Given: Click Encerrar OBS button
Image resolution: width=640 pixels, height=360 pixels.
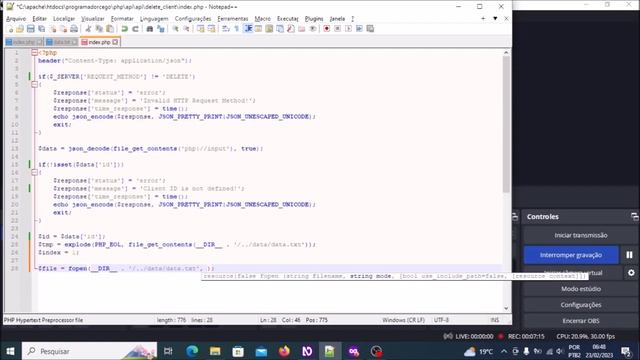Looking at the screenshot, I should 580,320.
